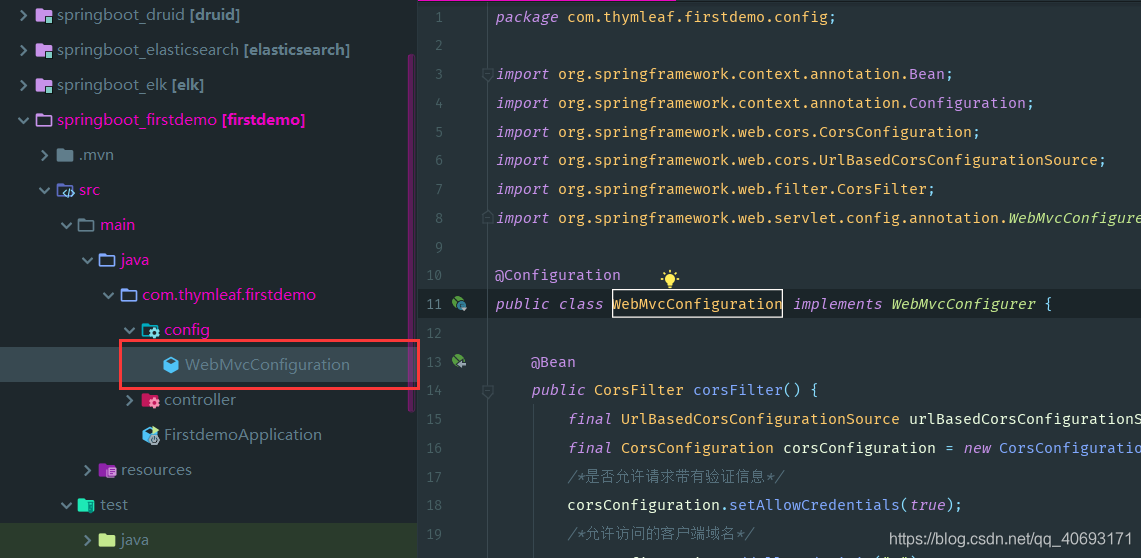Collapse the test folder
This screenshot has height=558, width=1141.
pos(65,505)
